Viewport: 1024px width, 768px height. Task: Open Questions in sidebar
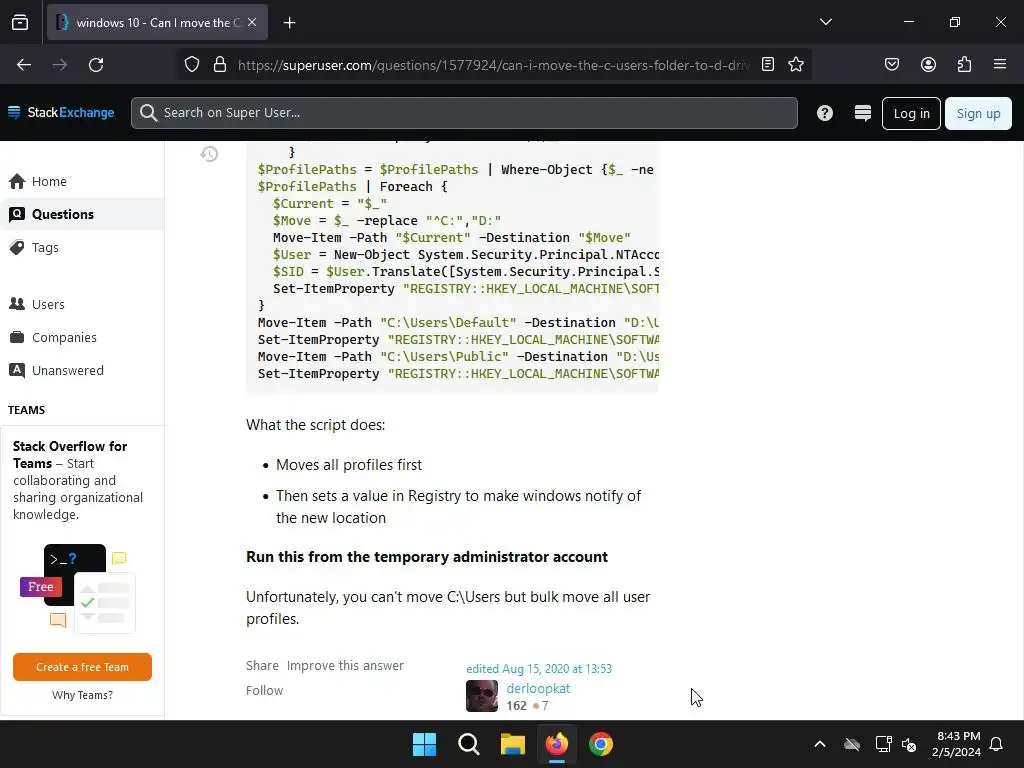pos(82,214)
